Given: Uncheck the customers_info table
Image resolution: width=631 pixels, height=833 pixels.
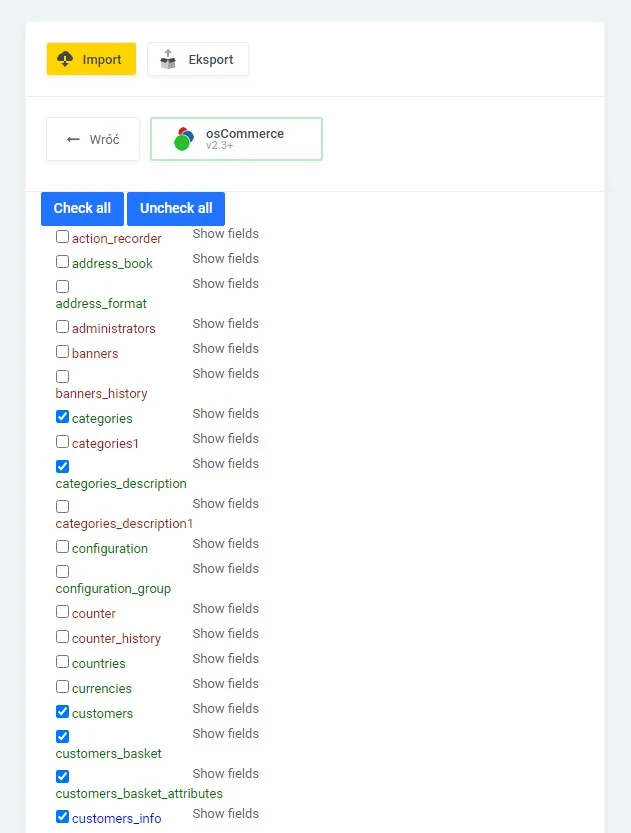Looking at the screenshot, I should pos(62,817).
